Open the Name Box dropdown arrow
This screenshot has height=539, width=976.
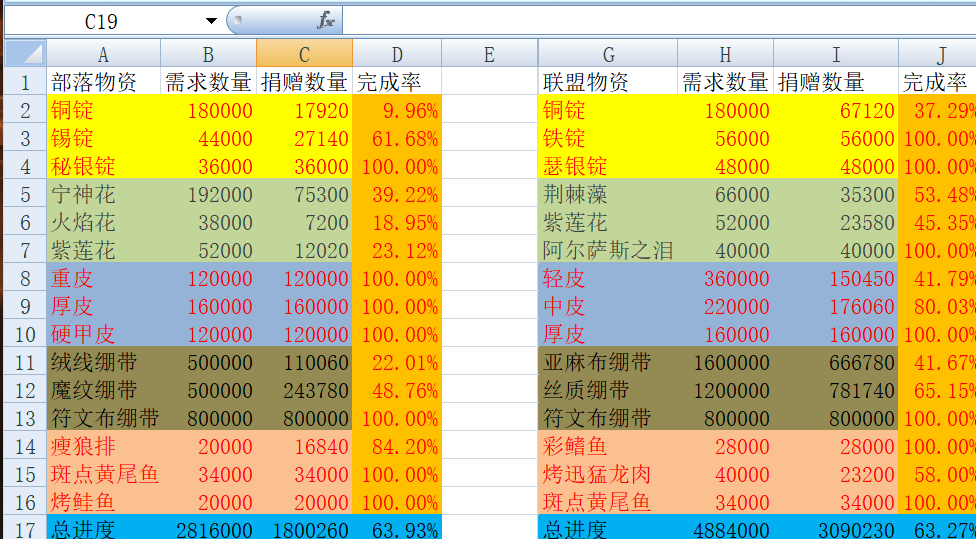pos(211,21)
